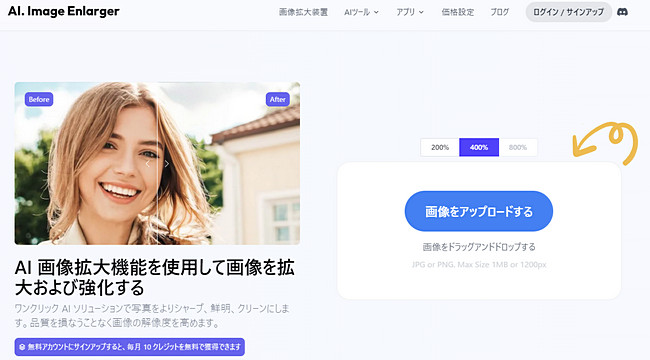
Task: Select the 400% scale option
Action: point(479,147)
